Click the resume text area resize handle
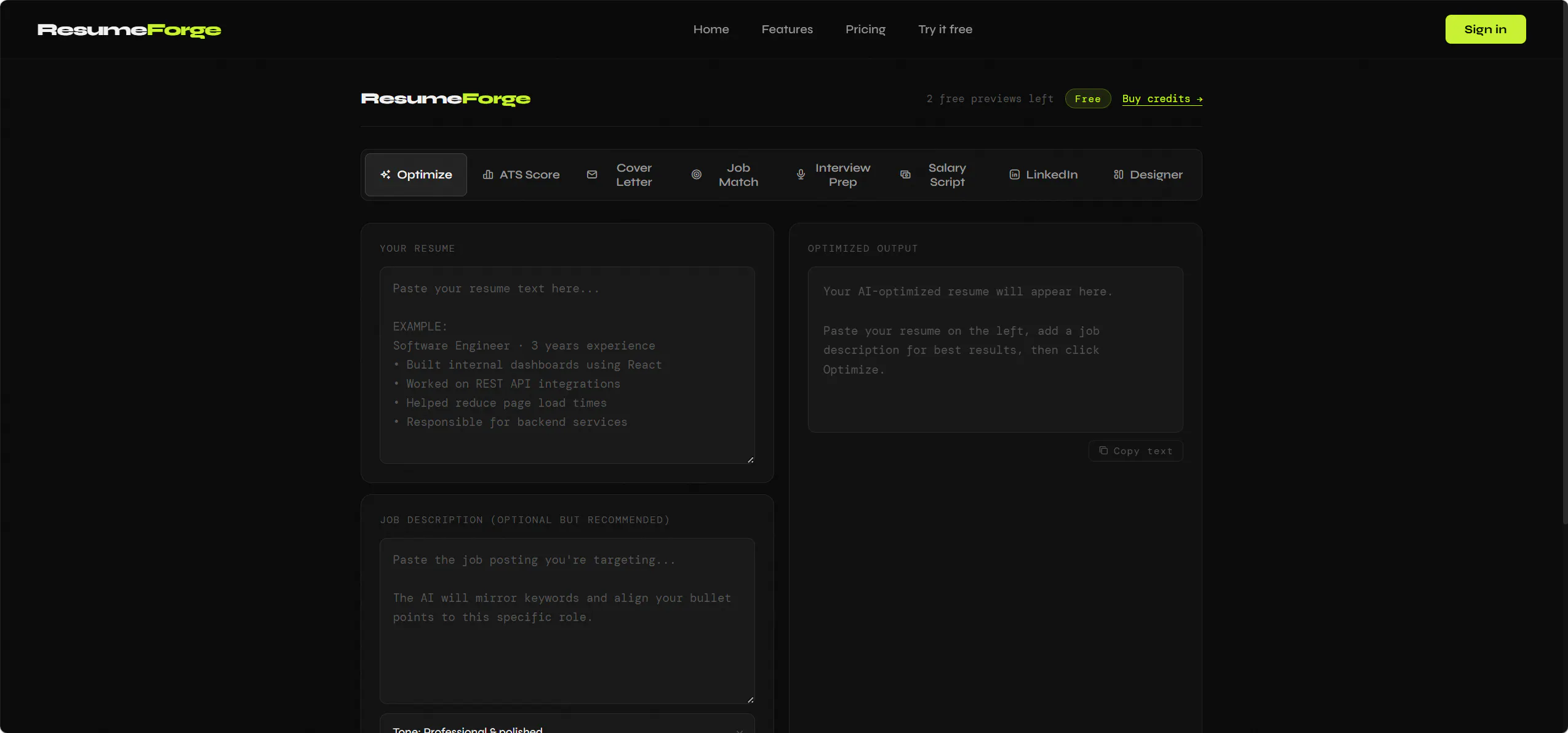 click(x=750, y=459)
